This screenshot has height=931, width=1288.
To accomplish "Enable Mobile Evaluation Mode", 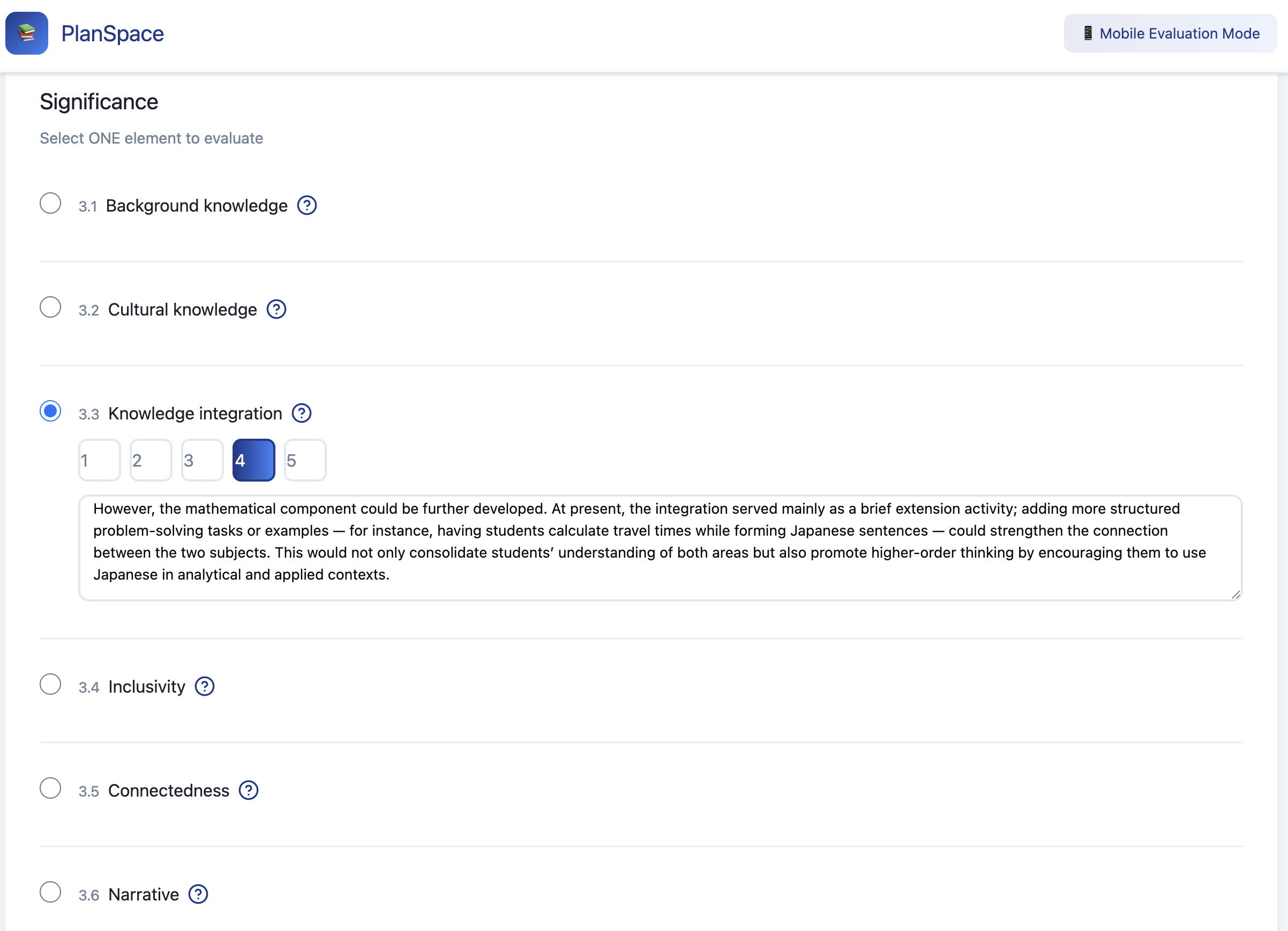I will tap(1170, 34).
